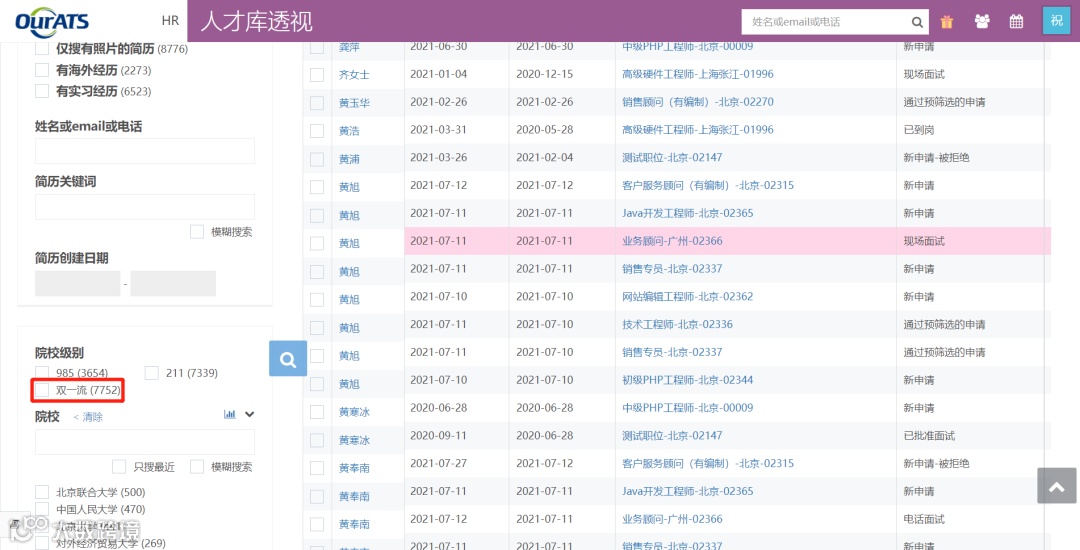1080x550 pixels.
Task: Click date 2021-07-27 cell
Action: pyautogui.click(x=439, y=463)
